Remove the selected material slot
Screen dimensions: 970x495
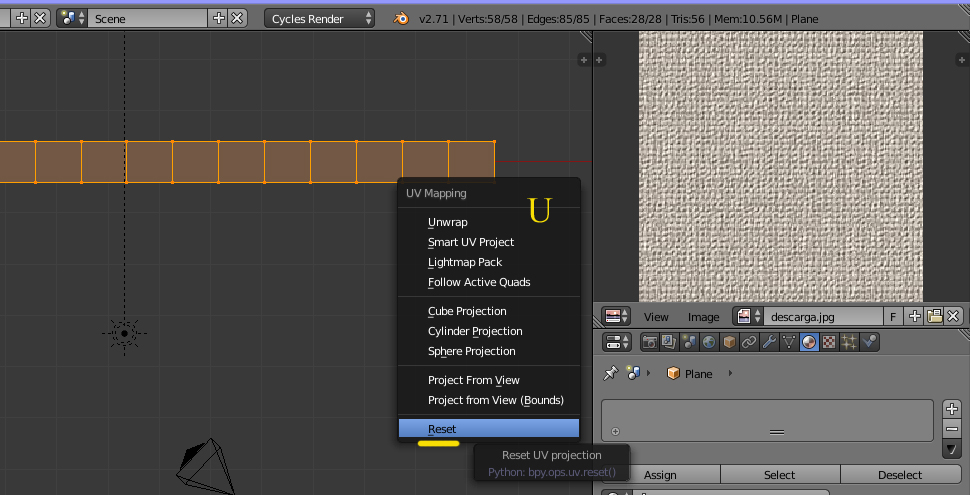[x=952, y=429]
